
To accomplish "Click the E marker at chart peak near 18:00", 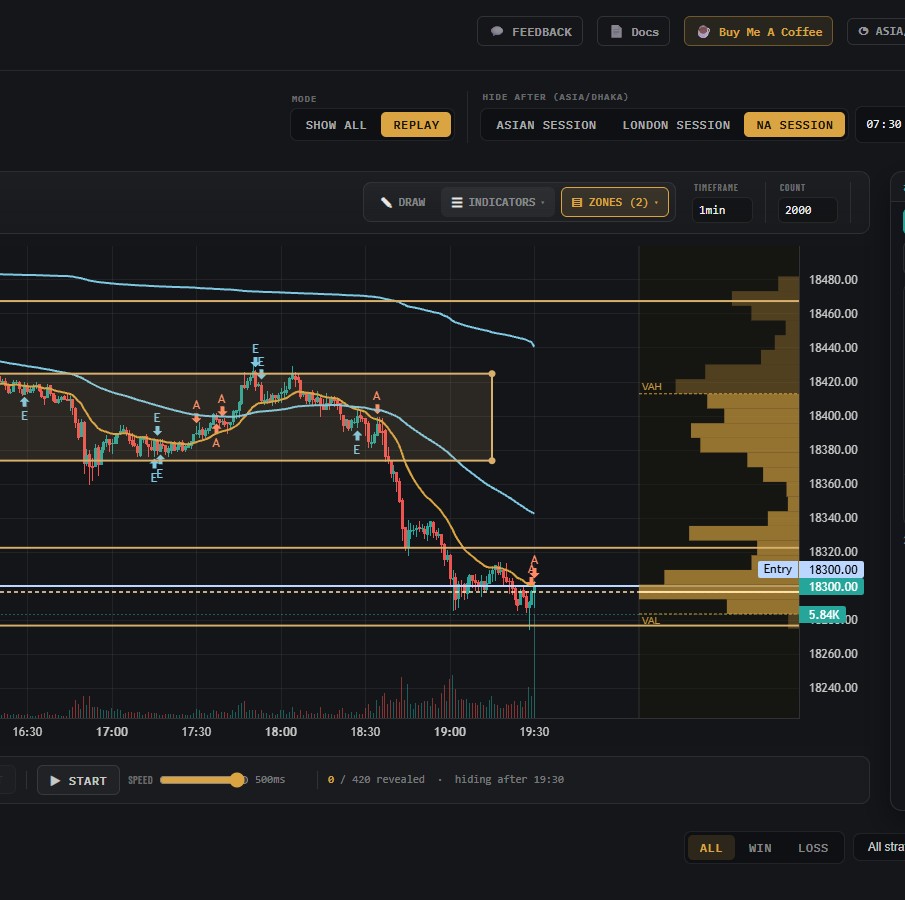I will click(255, 349).
